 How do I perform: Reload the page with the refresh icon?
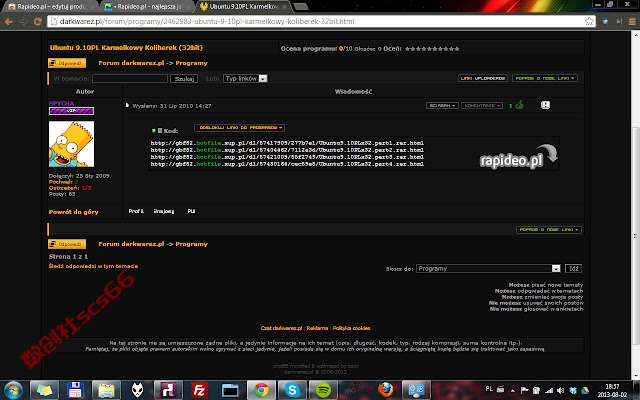click(x=38, y=22)
